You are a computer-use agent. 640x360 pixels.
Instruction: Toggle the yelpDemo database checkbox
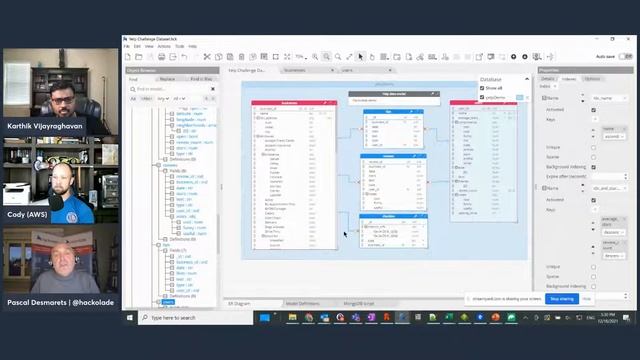pyautogui.click(x=482, y=98)
